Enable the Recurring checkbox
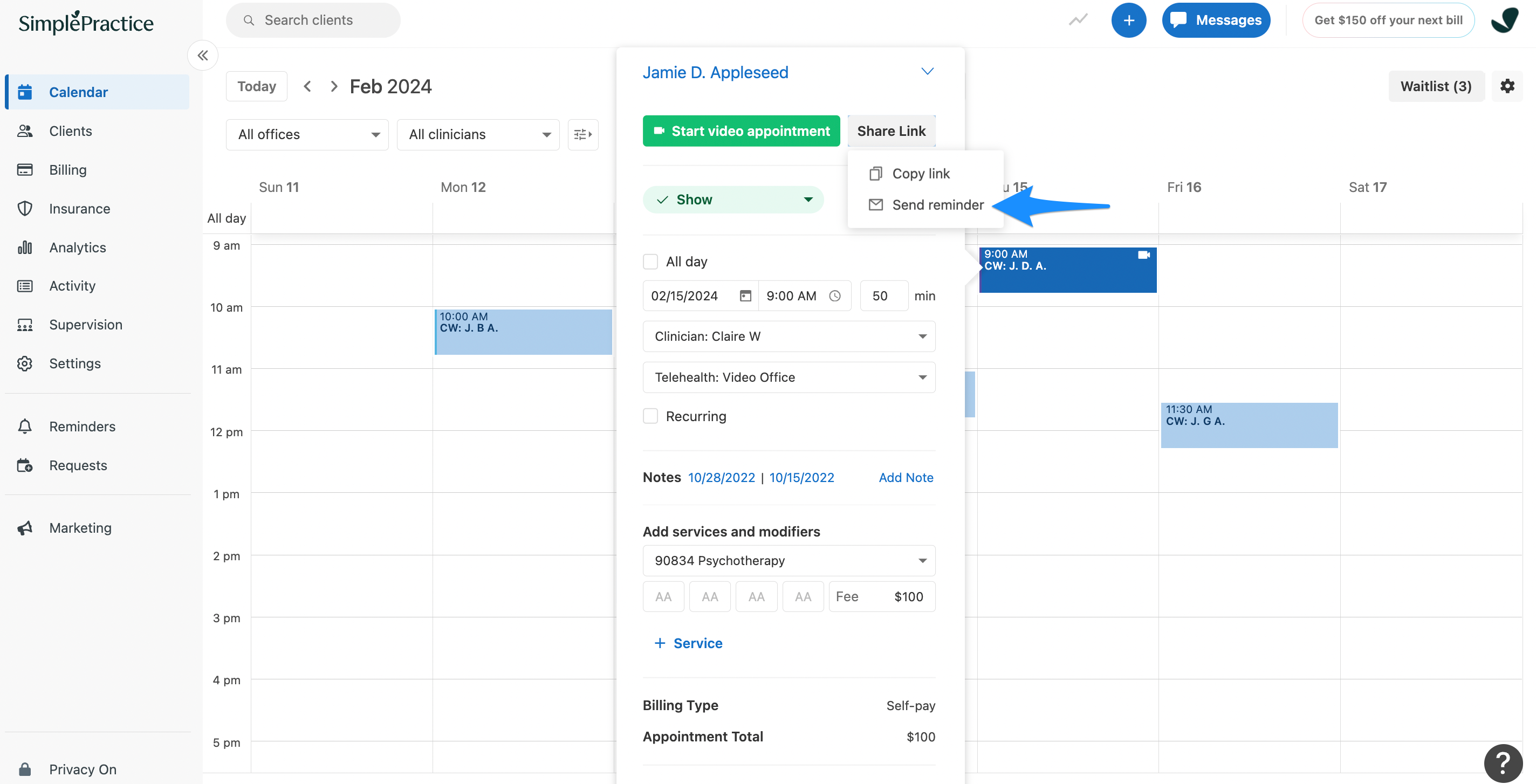 click(650, 416)
